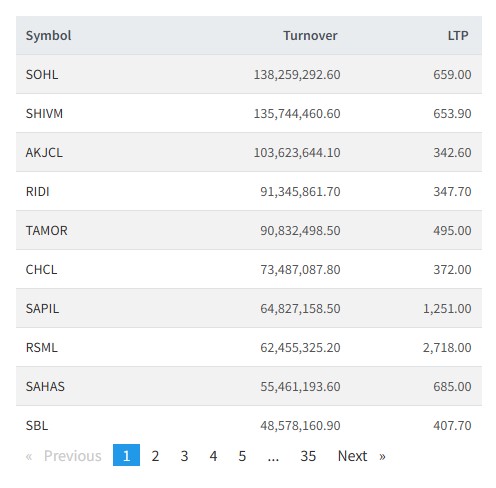Image resolution: width=496 pixels, height=488 pixels.
Task: Open the TAMOR symbol entry
Action: coord(47,231)
